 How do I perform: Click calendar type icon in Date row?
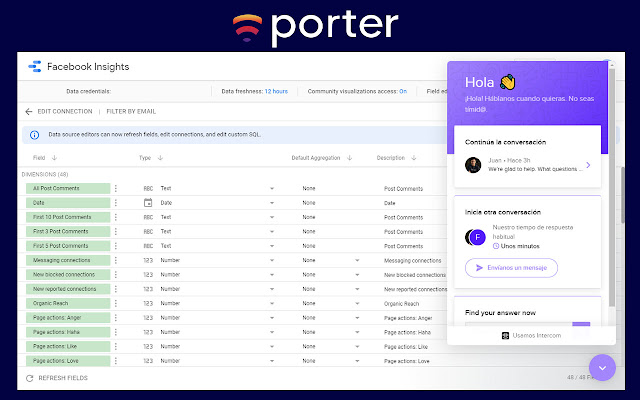pyautogui.click(x=148, y=202)
